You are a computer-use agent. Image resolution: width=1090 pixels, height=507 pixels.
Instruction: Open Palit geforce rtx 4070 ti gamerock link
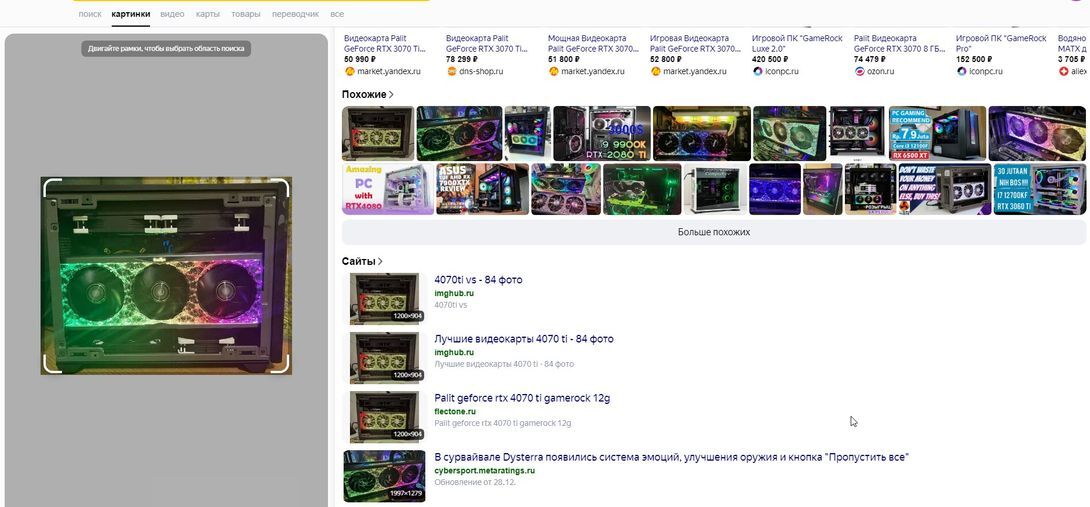521,398
